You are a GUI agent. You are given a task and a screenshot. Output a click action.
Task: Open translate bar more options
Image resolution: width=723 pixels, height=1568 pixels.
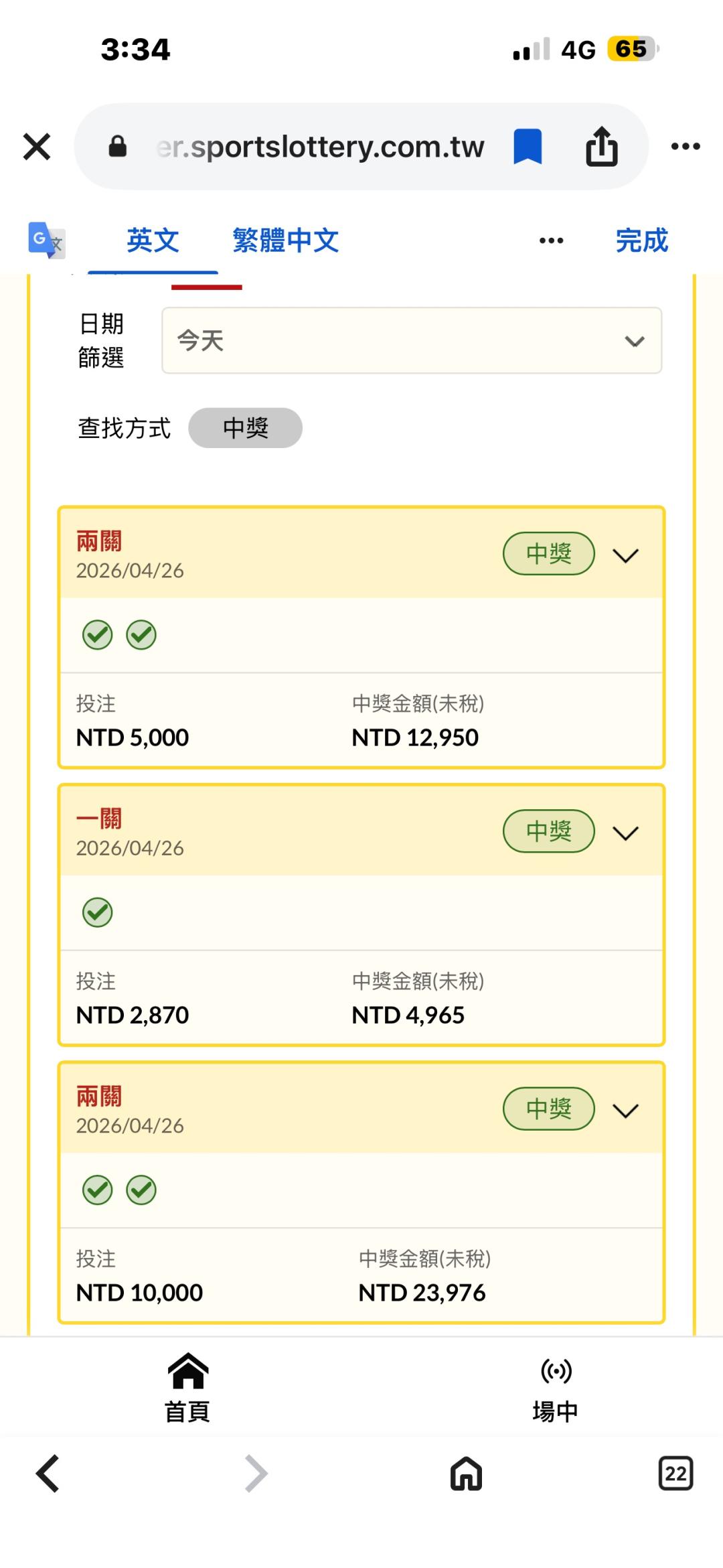[x=551, y=240]
